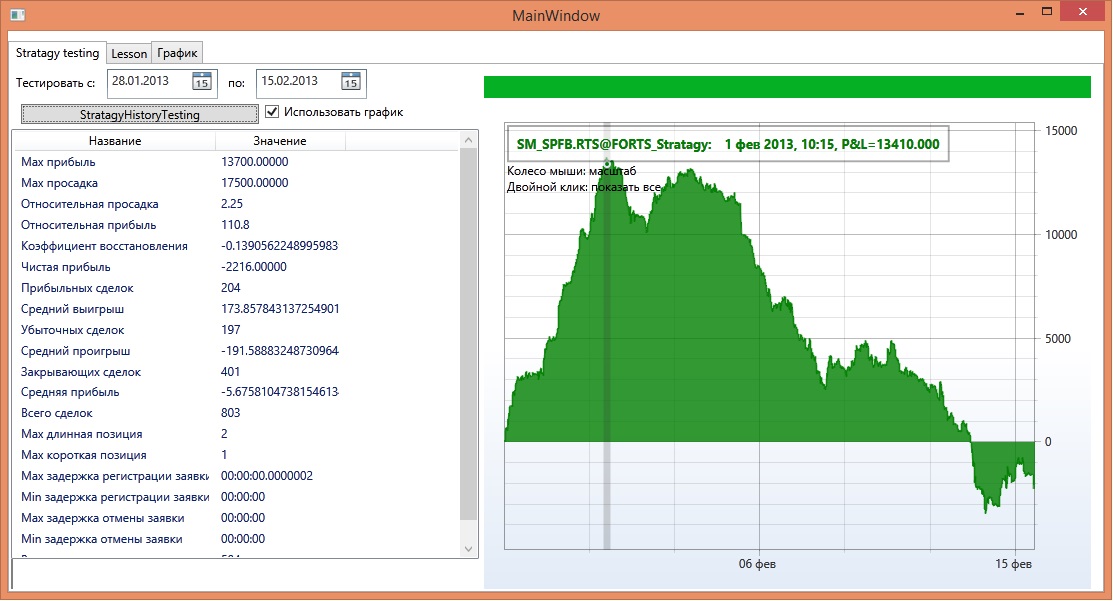Click the 15 фев axis label on chart
The height and width of the screenshot is (601, 1113).
[x=1013, y=564]
